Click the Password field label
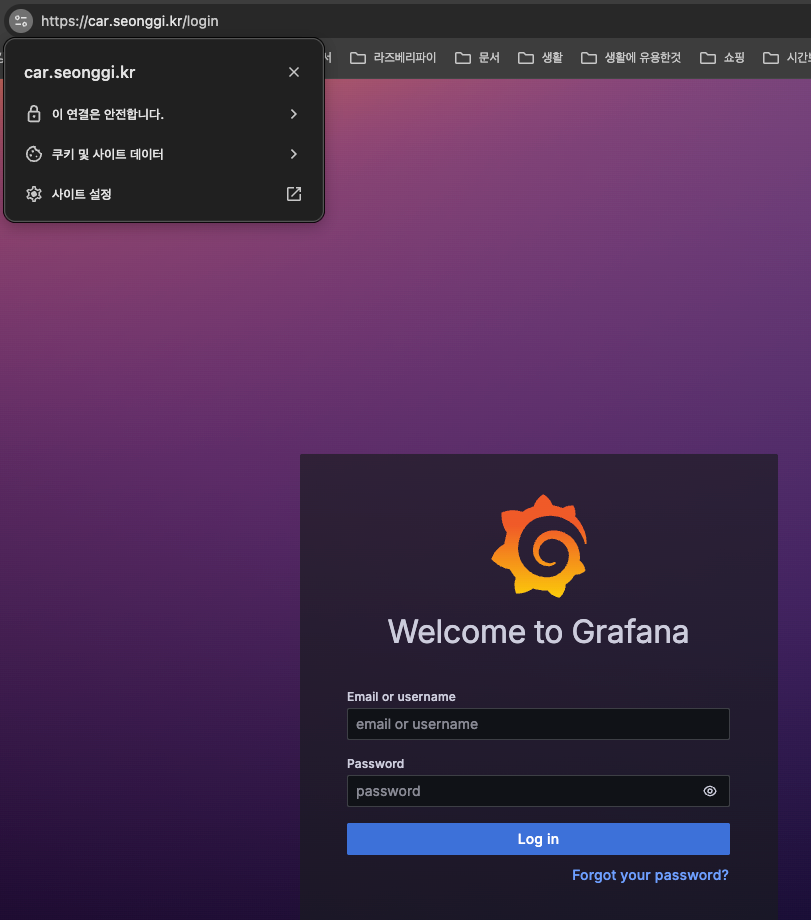 (376, 763)
